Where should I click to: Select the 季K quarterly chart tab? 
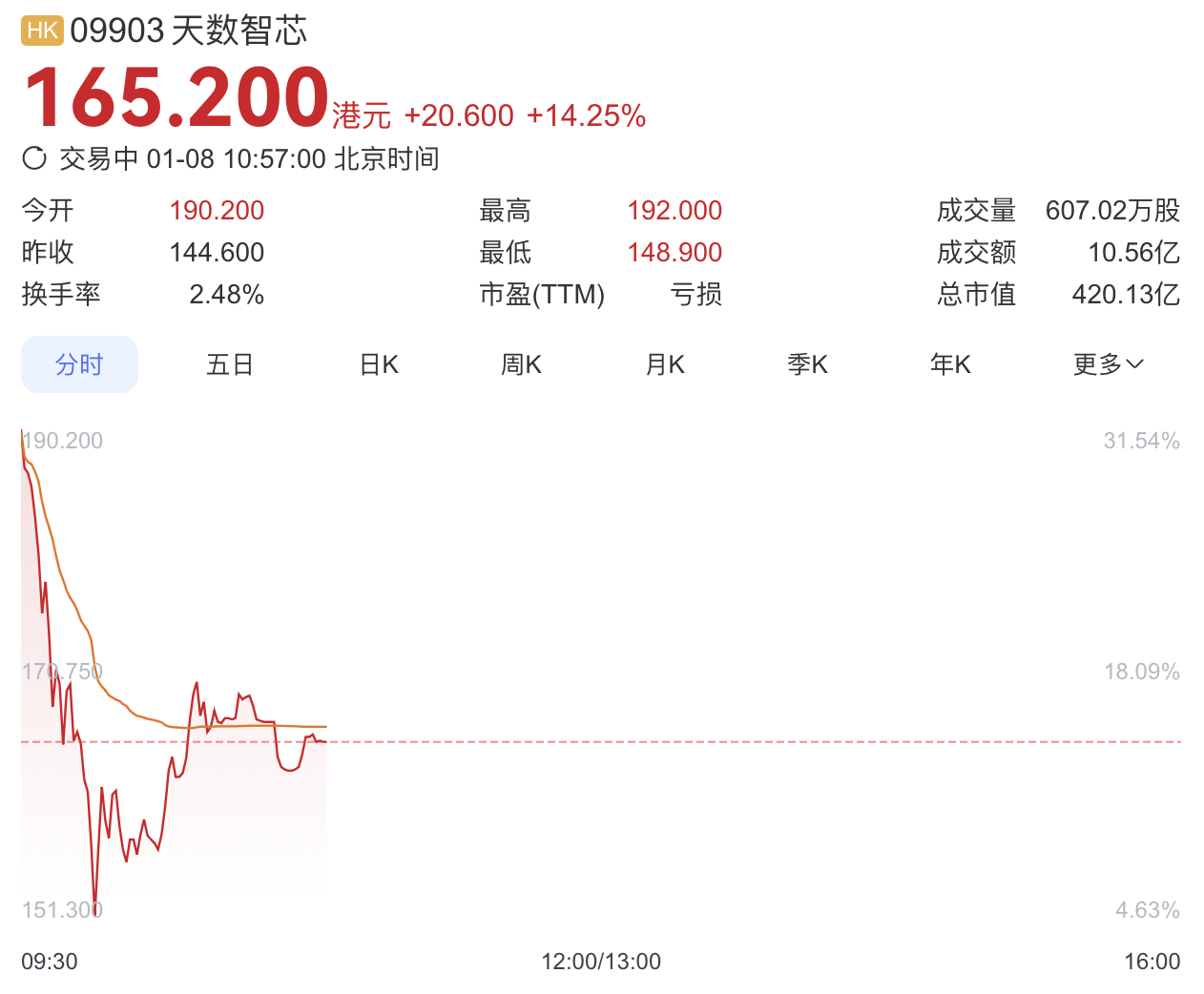pyautogui.click(x=807, y=364)
